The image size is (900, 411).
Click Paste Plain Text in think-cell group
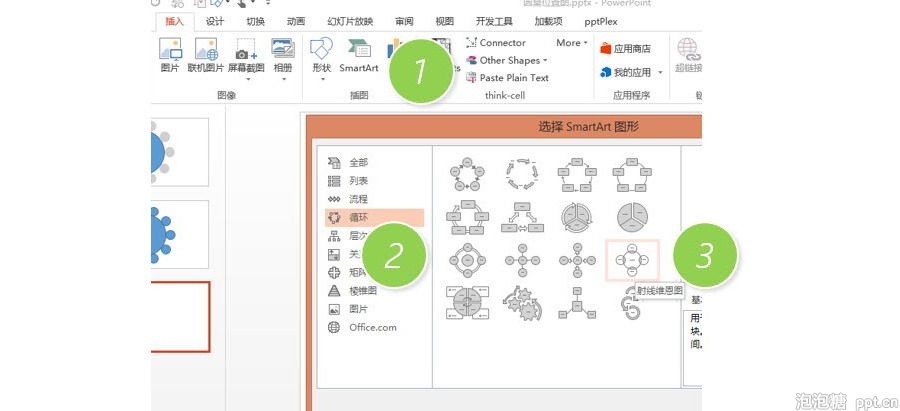pyautogui.click(x=507, y=77)
